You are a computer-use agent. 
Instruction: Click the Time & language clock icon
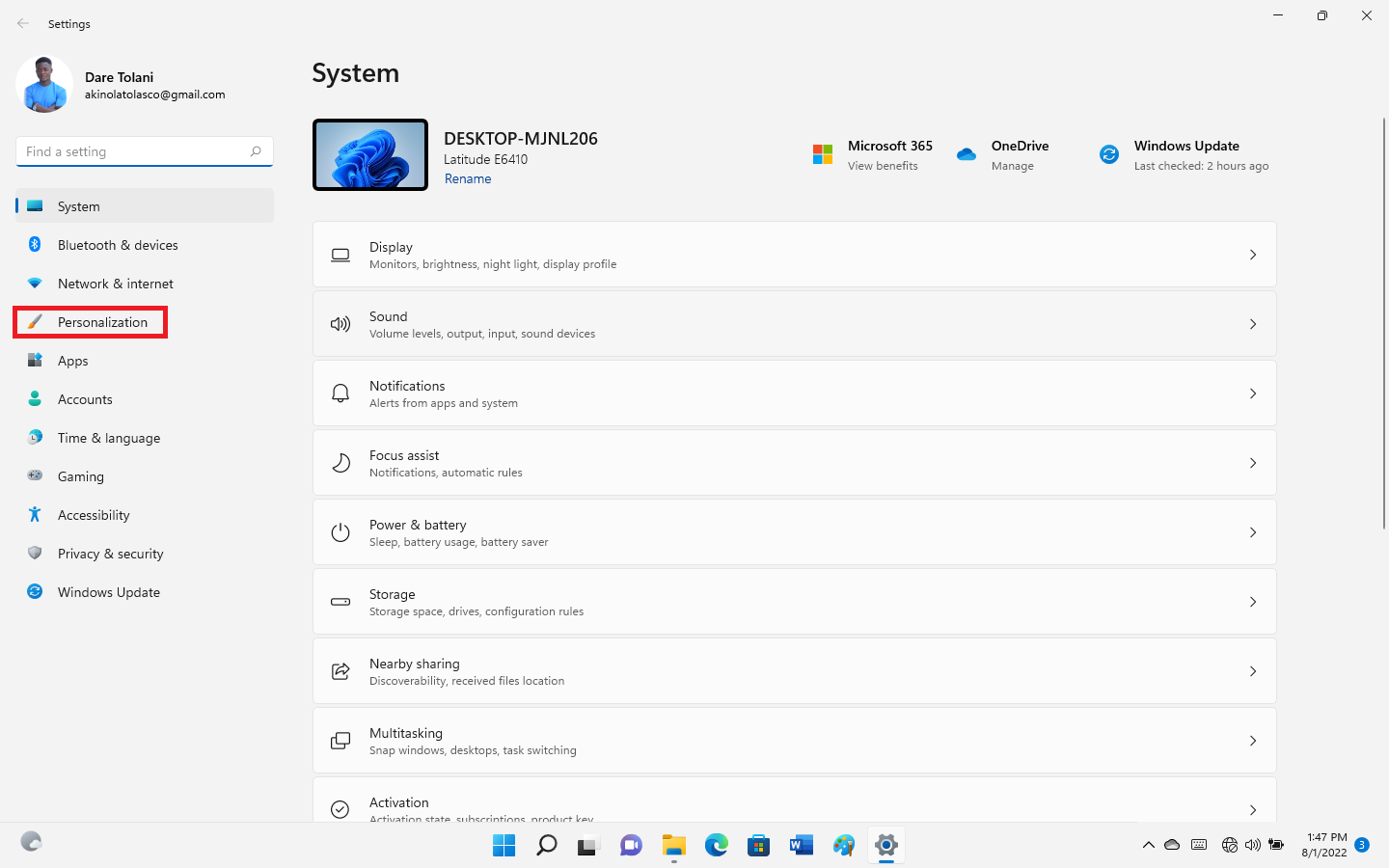(35, 438)
